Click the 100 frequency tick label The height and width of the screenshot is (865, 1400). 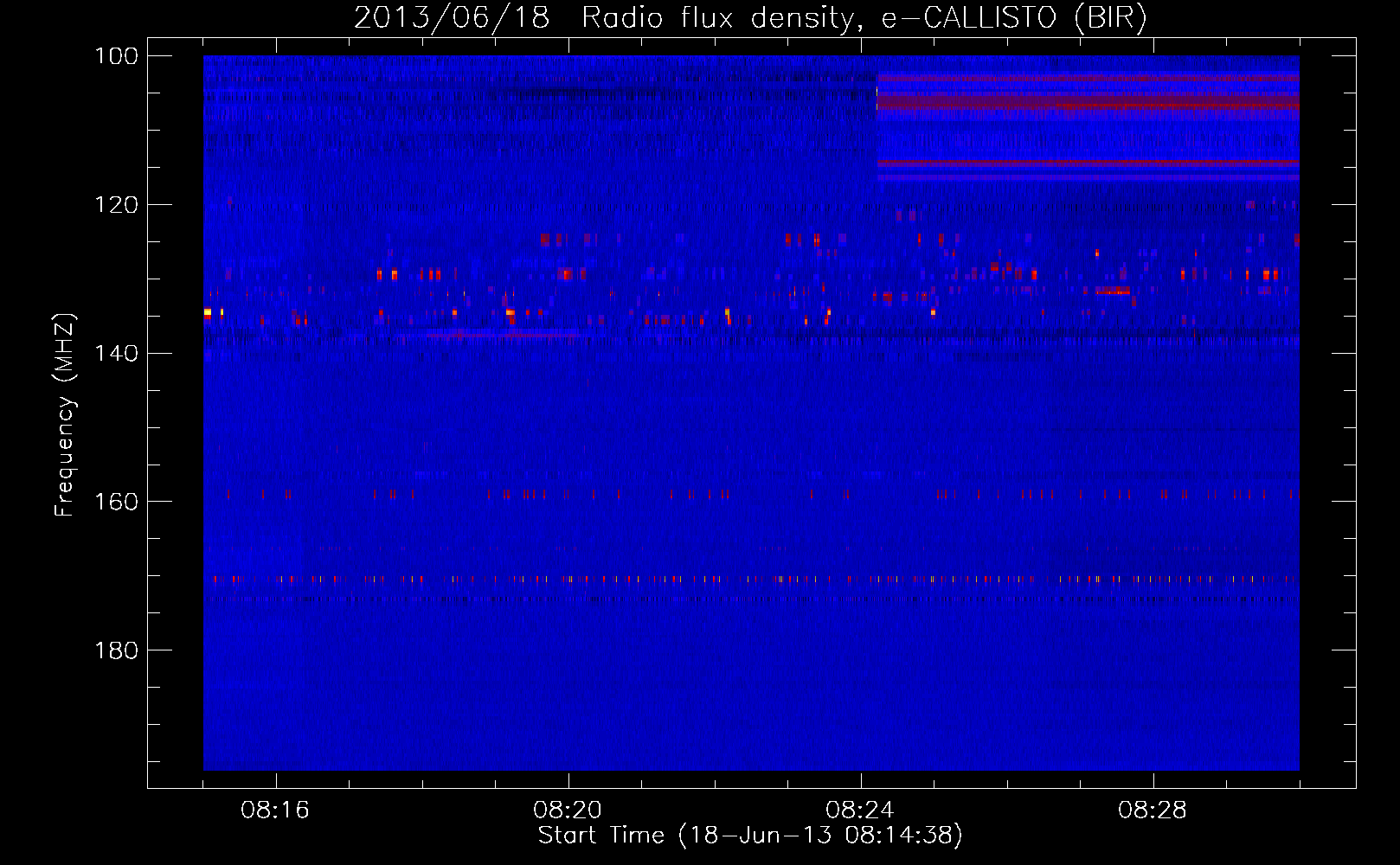point(117,56)
